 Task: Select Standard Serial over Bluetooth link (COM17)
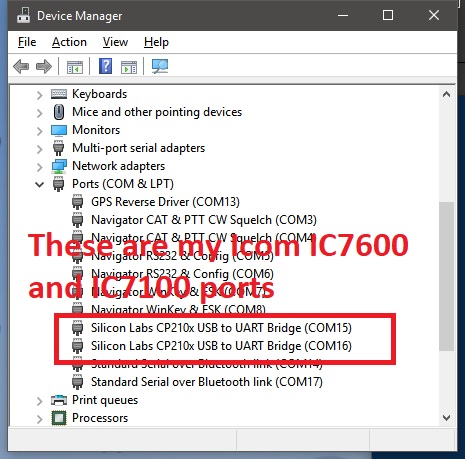[x=207, y=382]
